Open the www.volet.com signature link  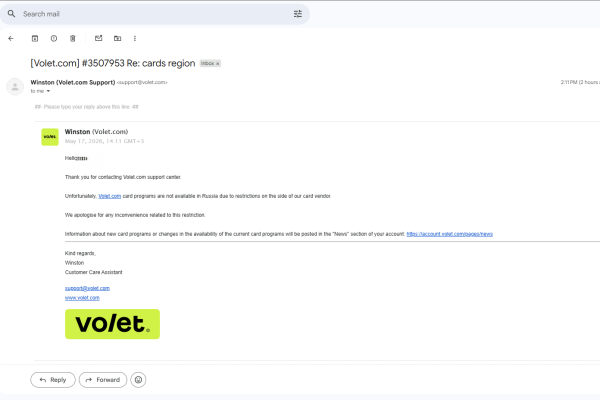pyautogui.click(x=82, y=298)
